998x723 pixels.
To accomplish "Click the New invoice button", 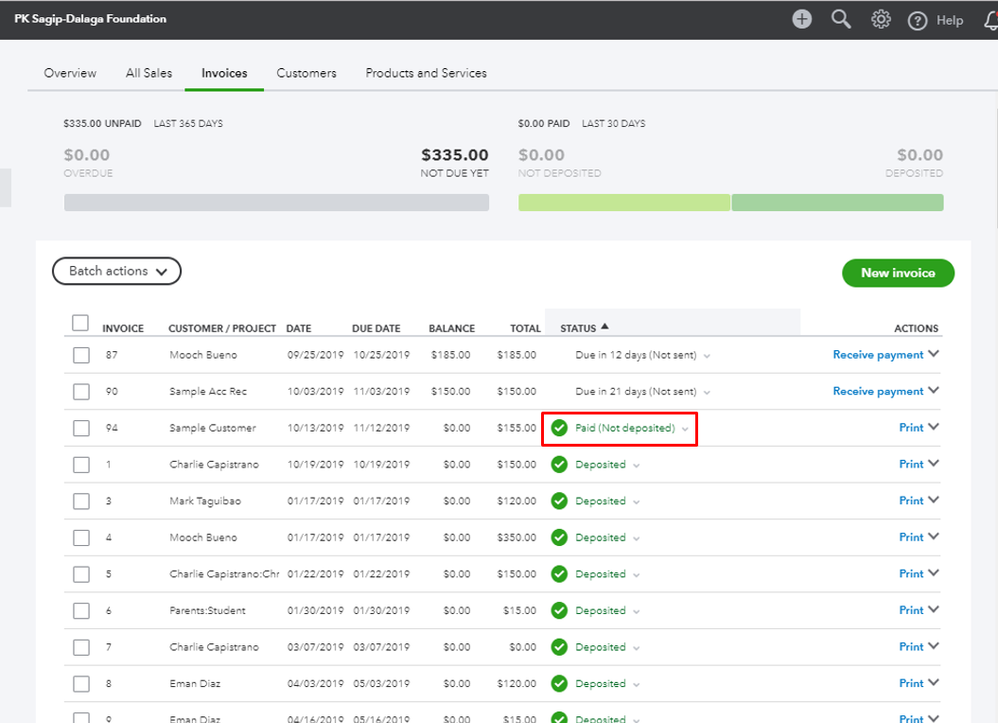I will 898,273.
